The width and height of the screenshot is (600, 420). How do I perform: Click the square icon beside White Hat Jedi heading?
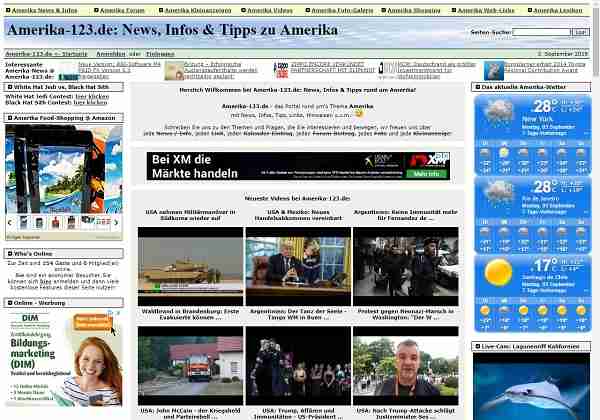tap(10, 87)
